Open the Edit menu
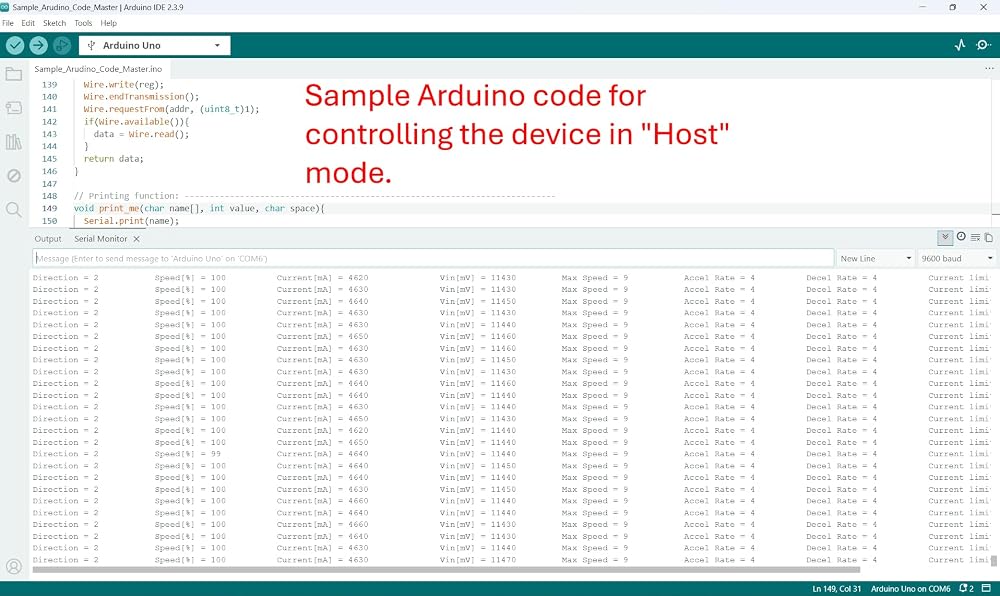The width and height of the screenshot is (1000, 596). click(x=28, y=23)
